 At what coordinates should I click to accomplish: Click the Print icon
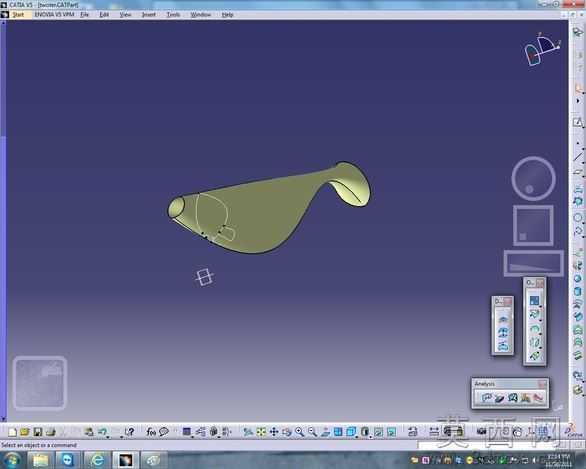[50, 432]
